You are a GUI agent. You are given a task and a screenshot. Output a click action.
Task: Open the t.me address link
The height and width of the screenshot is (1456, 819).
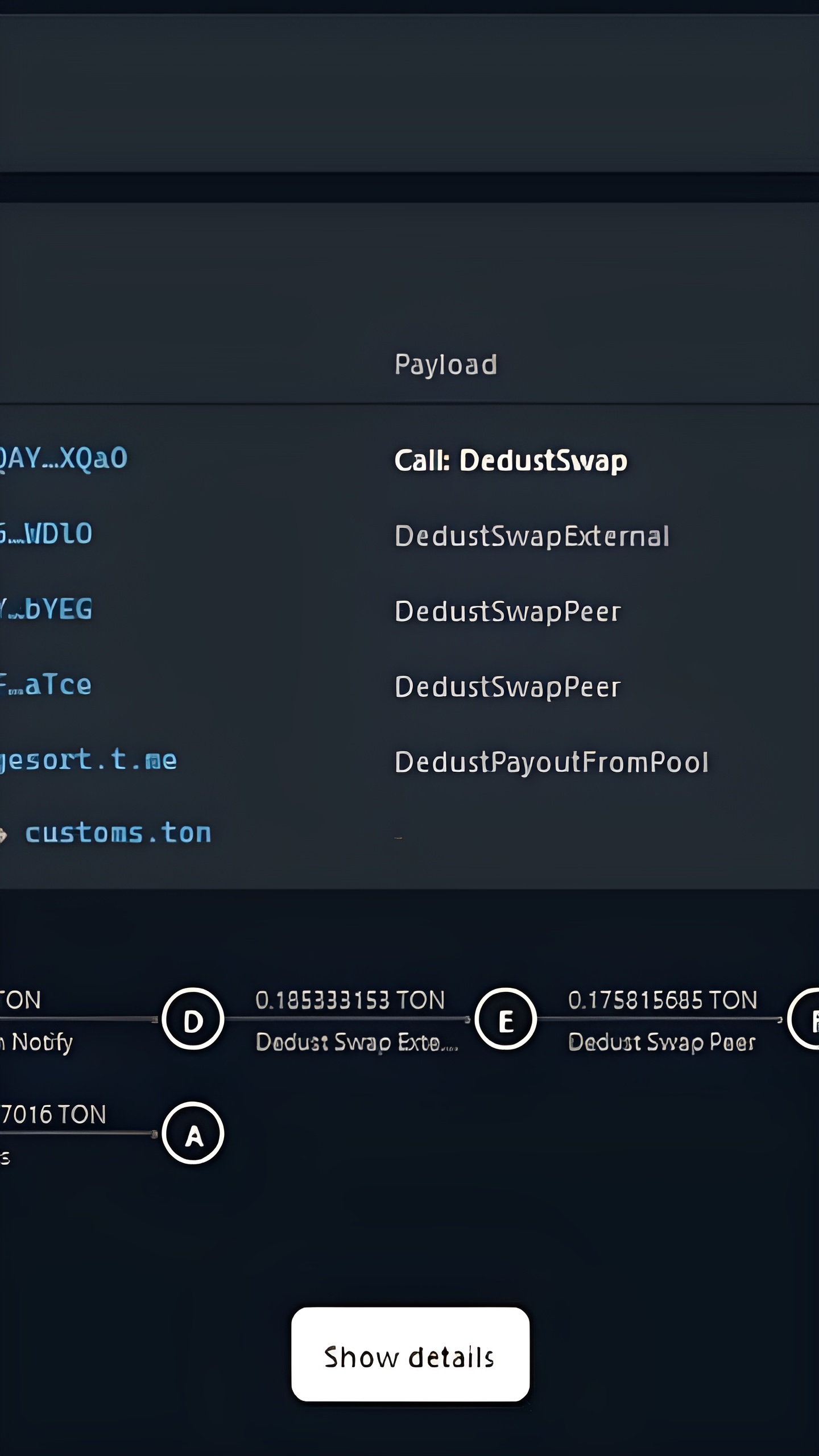(x=89, y=760)
